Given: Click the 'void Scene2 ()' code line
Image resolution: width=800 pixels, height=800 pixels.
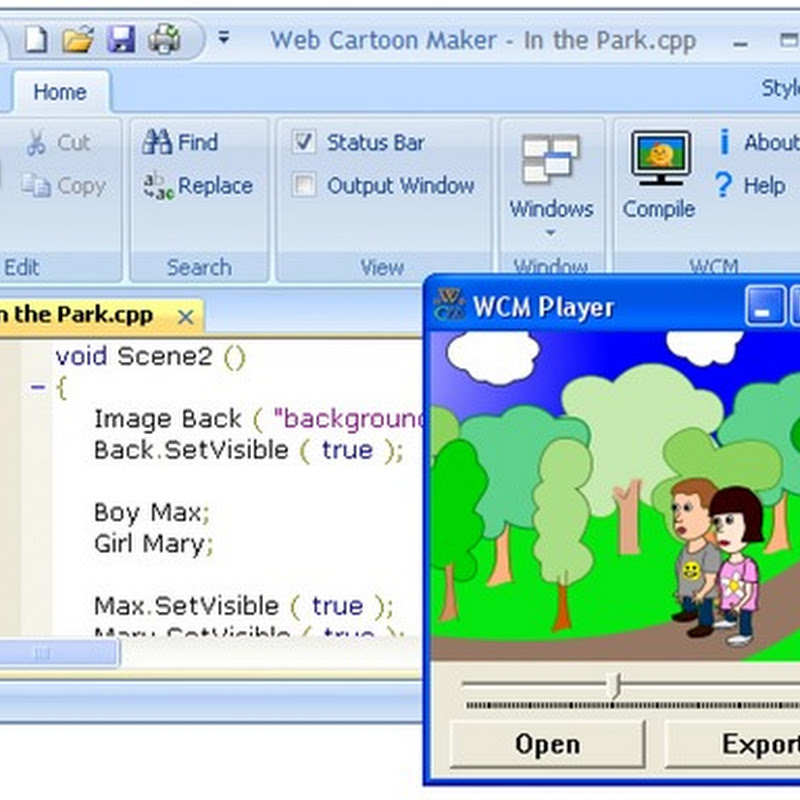Looking at the screenshot, I should [151, 357].
